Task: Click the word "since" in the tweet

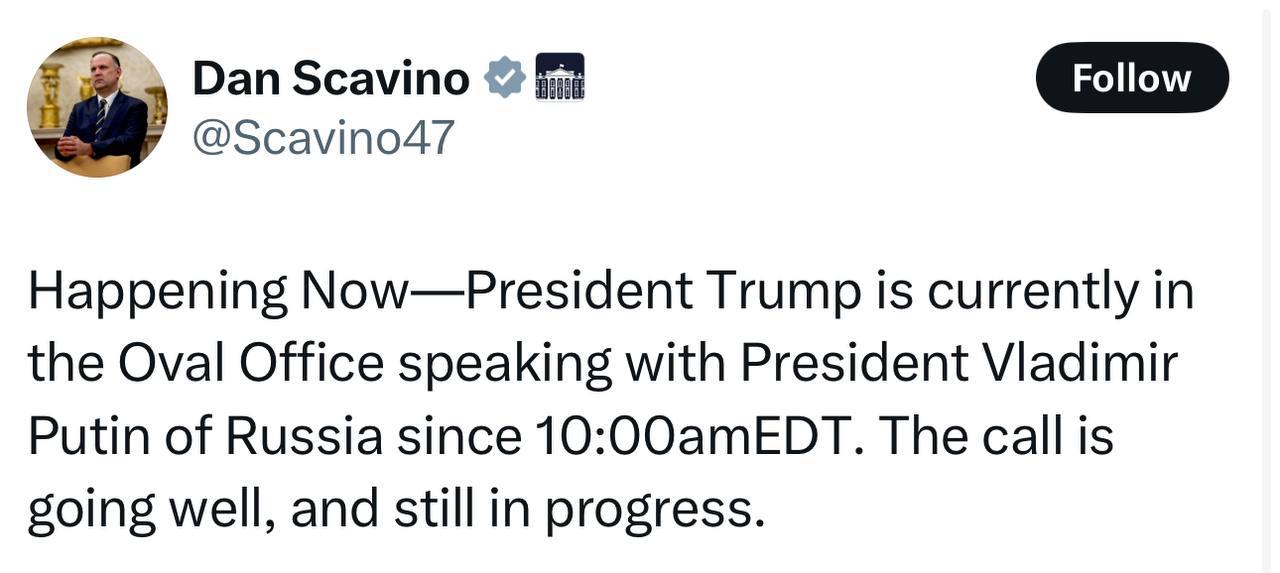Action: pyautogui.click(x=458, y=436)
